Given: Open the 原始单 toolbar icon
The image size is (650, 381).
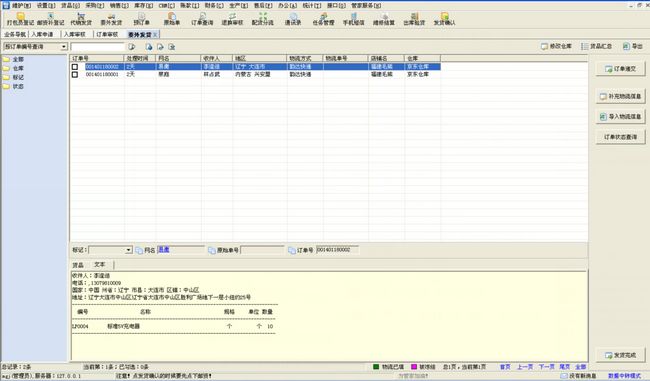Looking at the screenshot, I should [x=172, y=19].
